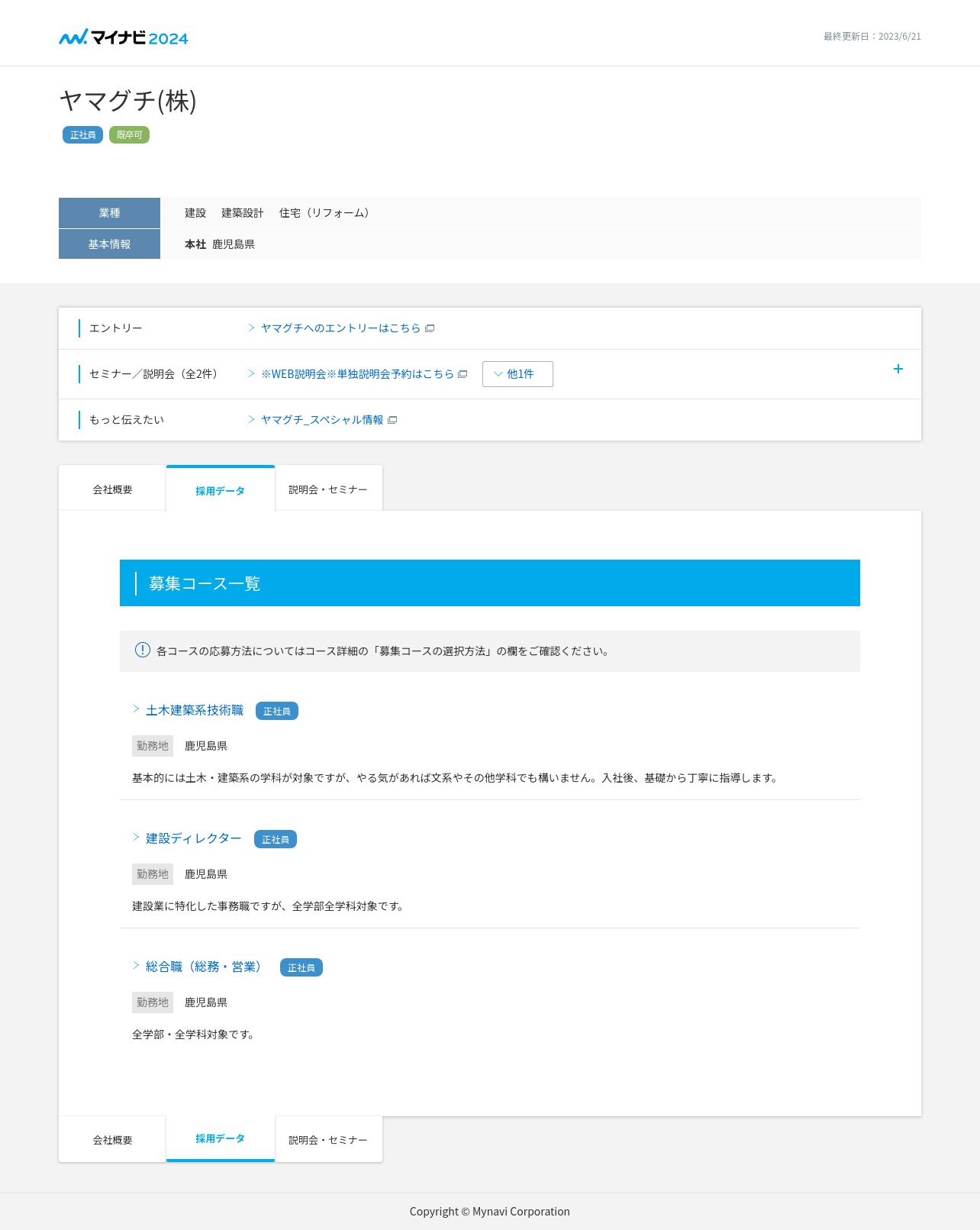Open the 土木建築系技術職 course link
This screenshot has width=980, height=1230.
[x=195, y=710]
